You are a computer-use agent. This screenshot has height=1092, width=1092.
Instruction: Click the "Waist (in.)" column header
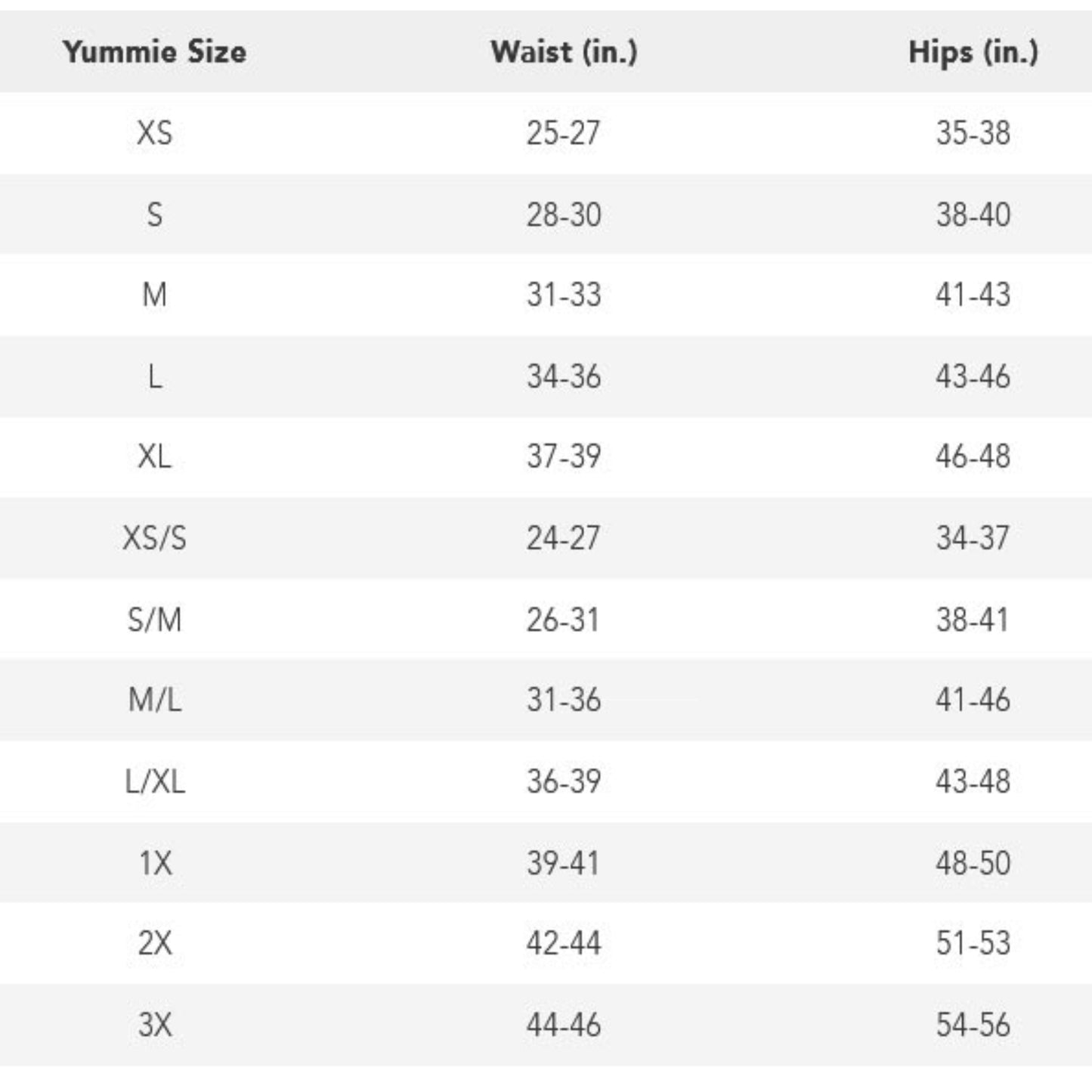(x=564, y=51)
